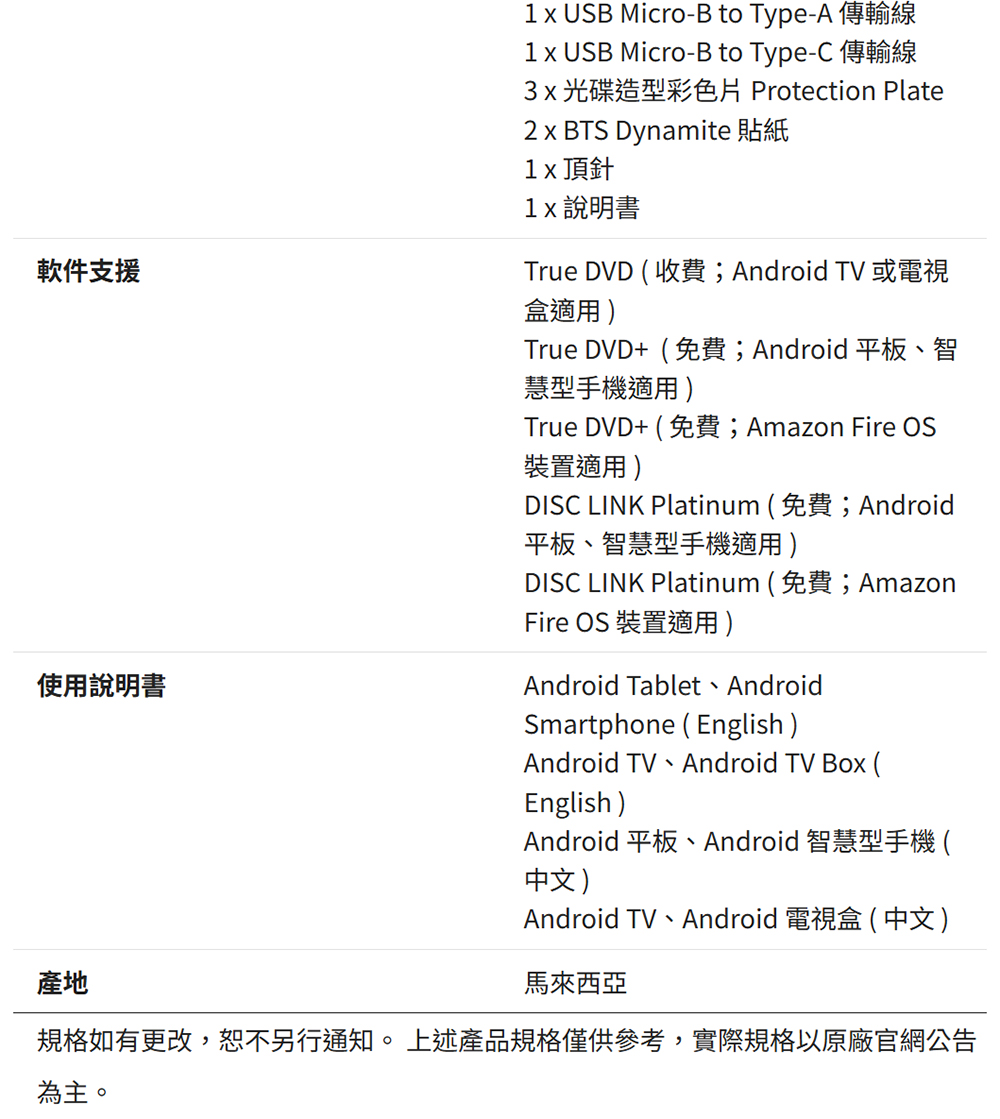Image resolution: width=1000 pixels, height=1119 pixels.
Task: Click BTS Dynamite 貼紙 line
Action: pos(656,130)
